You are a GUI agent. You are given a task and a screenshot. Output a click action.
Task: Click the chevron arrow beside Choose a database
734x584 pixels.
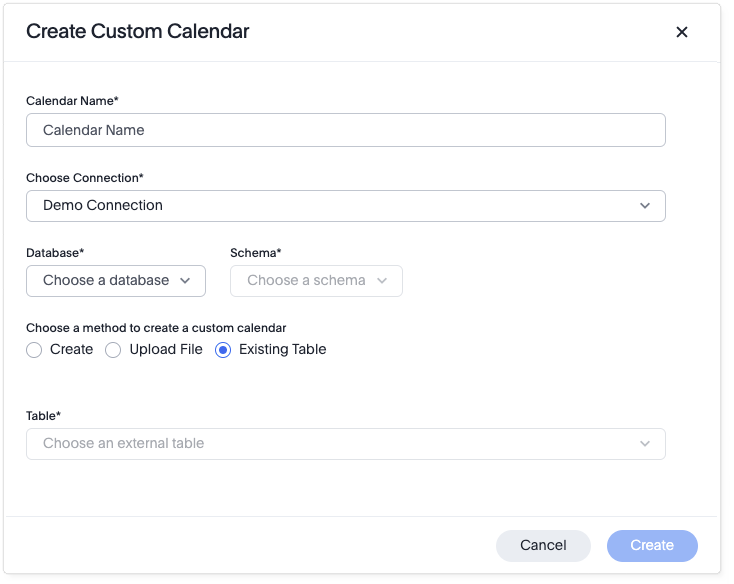click(x=185, y=281)
